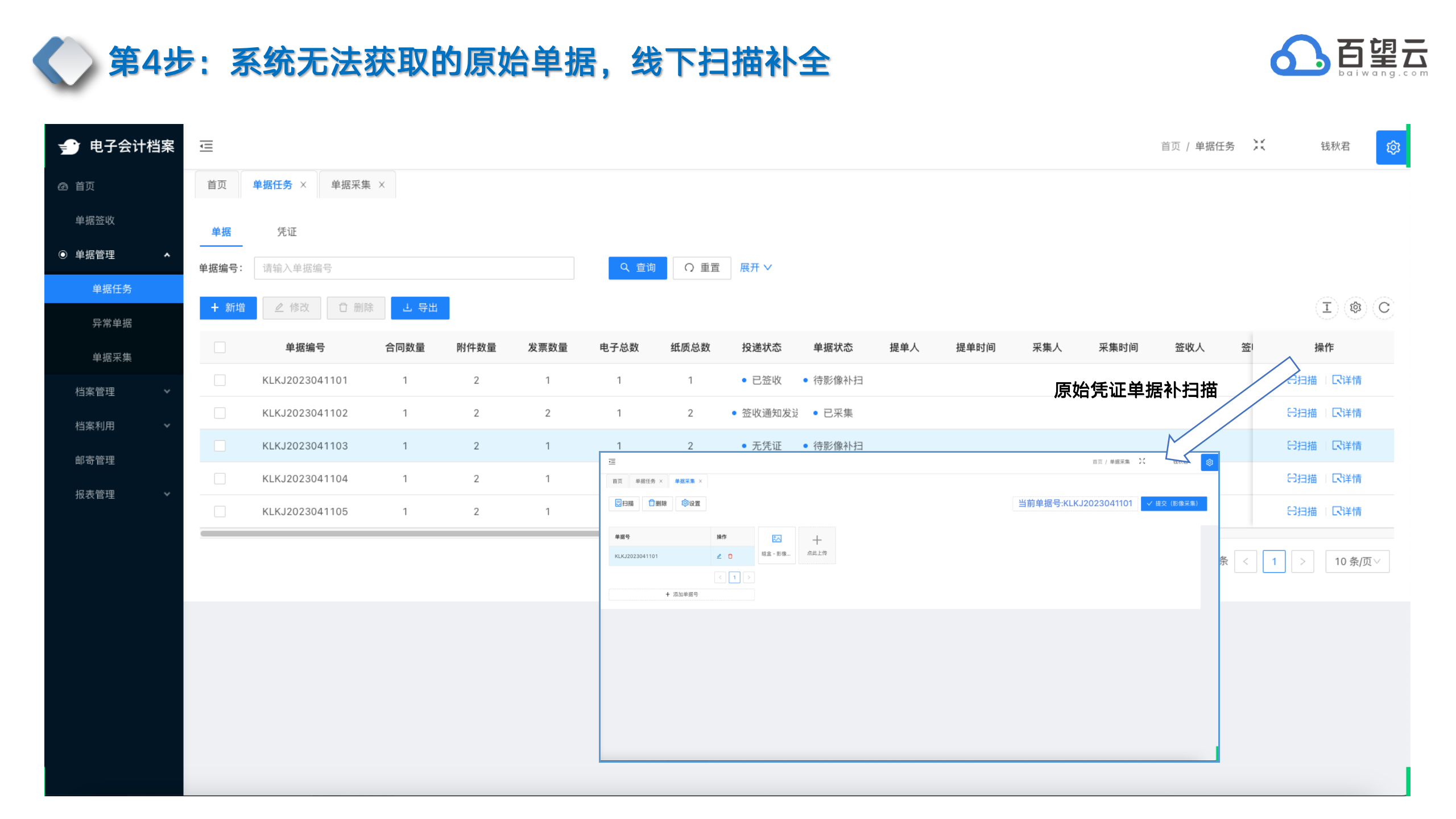Toggle fullscreen using the shrink arrows icon
This screenshot has height=819, width=1456.
coord(1259,145)
